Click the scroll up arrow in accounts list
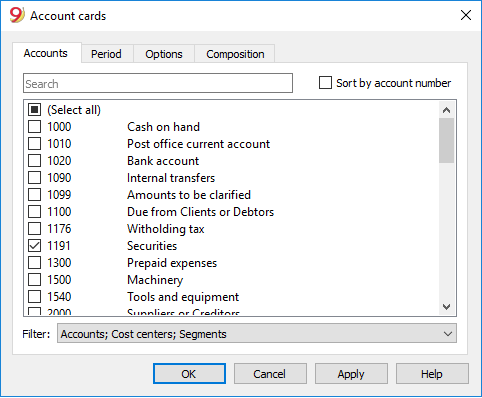482x398 pixels. coord(446,110)
